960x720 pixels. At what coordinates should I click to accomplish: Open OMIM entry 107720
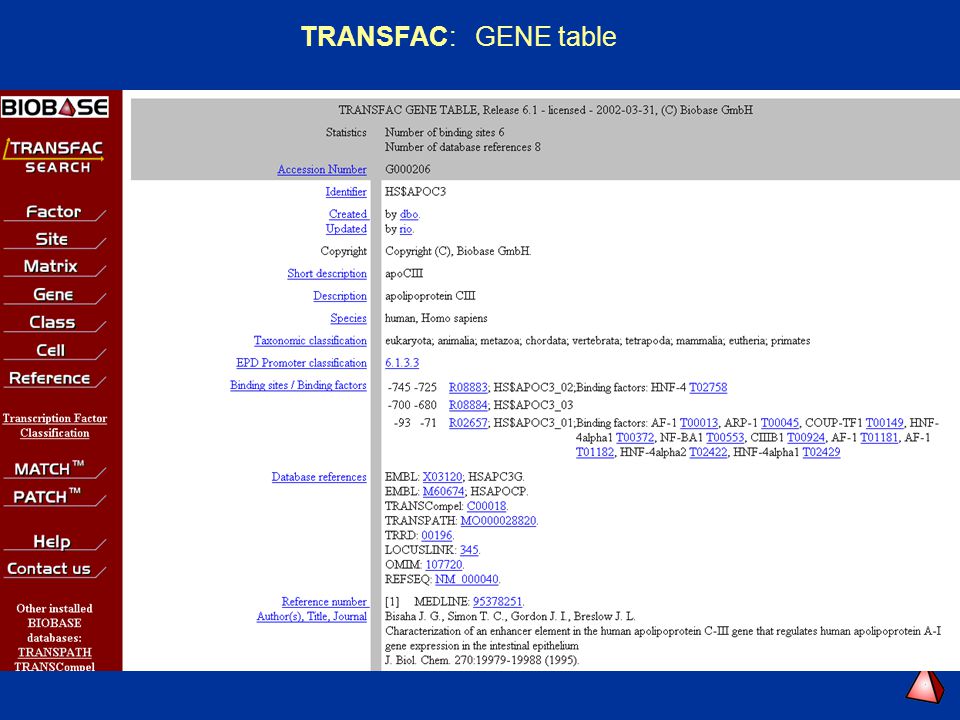(x=444, y=565)
